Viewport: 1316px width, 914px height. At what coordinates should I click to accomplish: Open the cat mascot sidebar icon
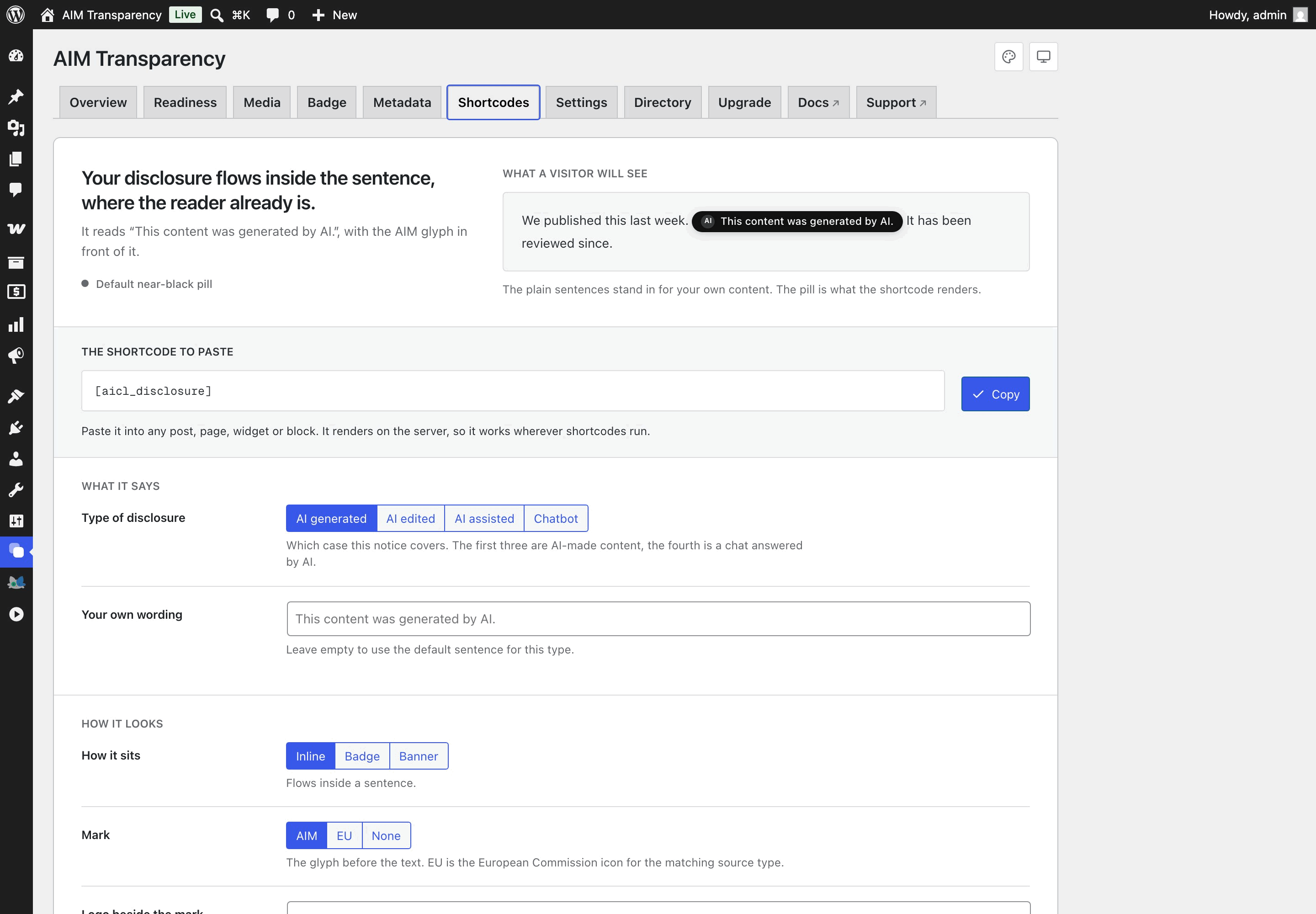[x=16, y=583]
